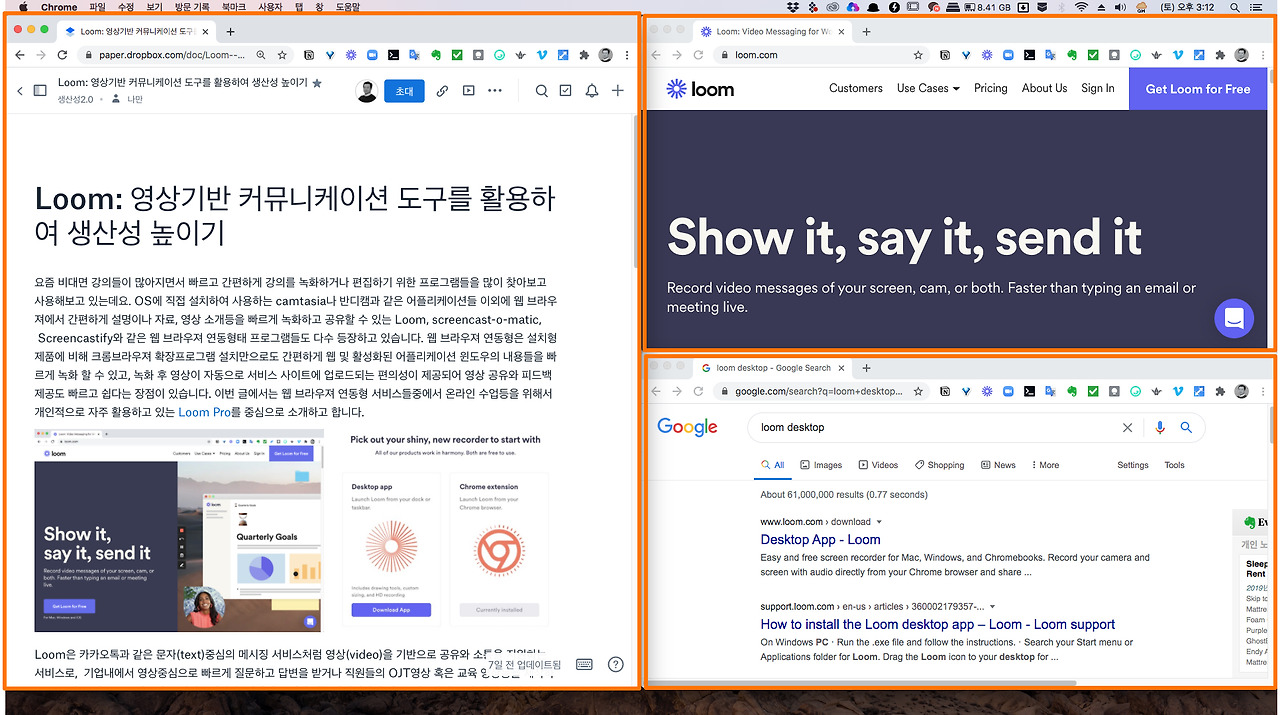Bookmark loom.com with the star icon
Viewport: 1280px width, 715px height.
[919, 55]
